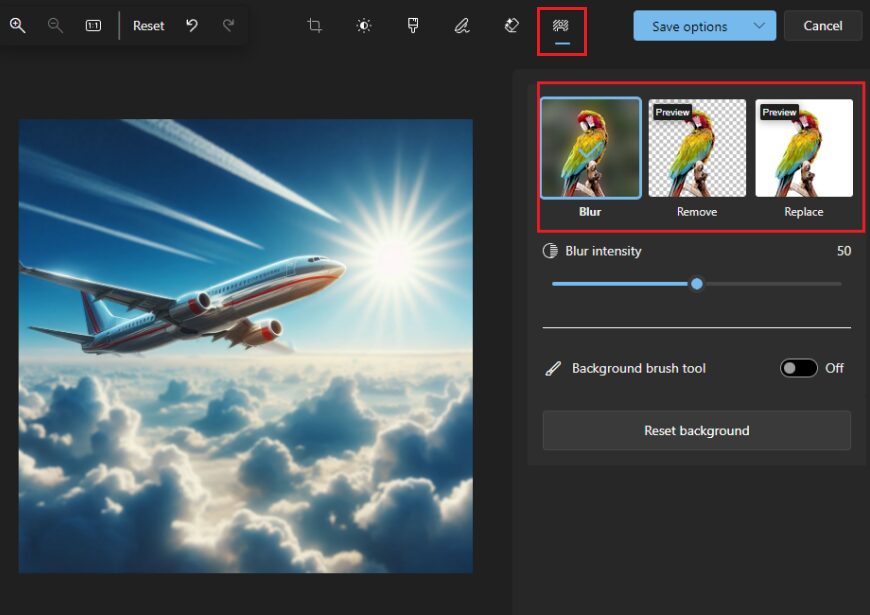The image size is (870, 615).
Task: Choose the Replace background thumbnail
Action: (x=804, y=148)
